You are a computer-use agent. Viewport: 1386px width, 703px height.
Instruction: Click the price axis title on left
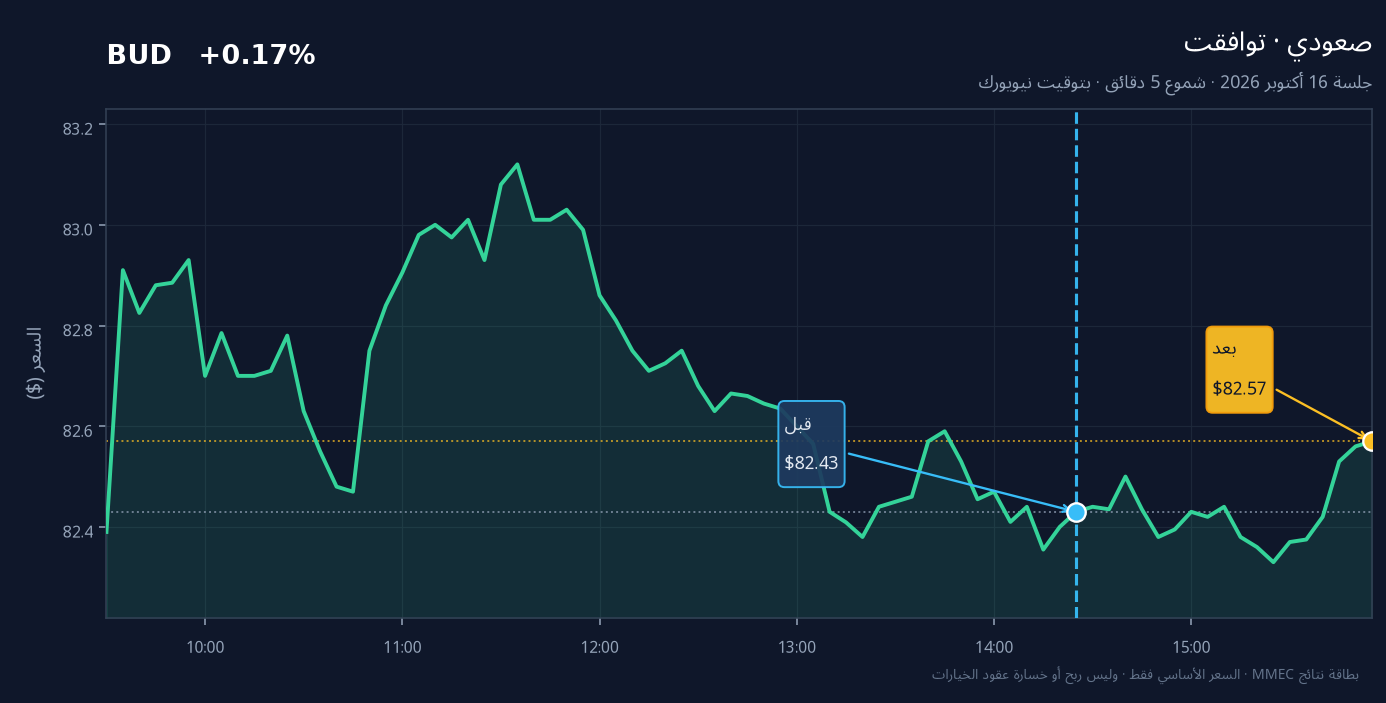click(35, 363)
